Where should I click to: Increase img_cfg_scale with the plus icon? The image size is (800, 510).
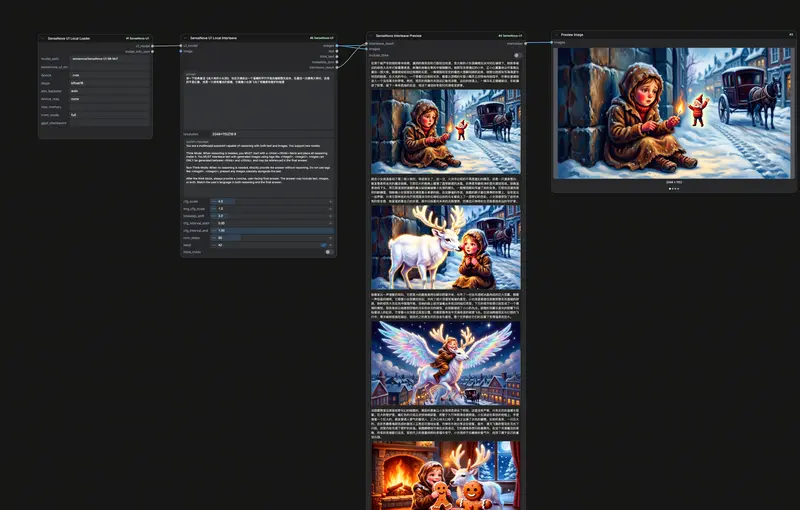(331, 209)
